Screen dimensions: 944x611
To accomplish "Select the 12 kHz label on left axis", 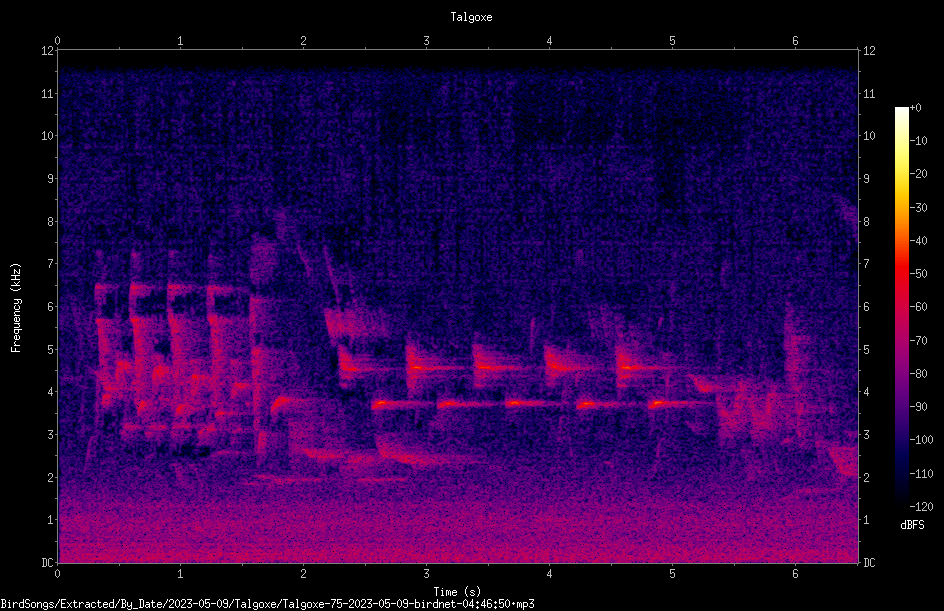I will coord(47,51).
